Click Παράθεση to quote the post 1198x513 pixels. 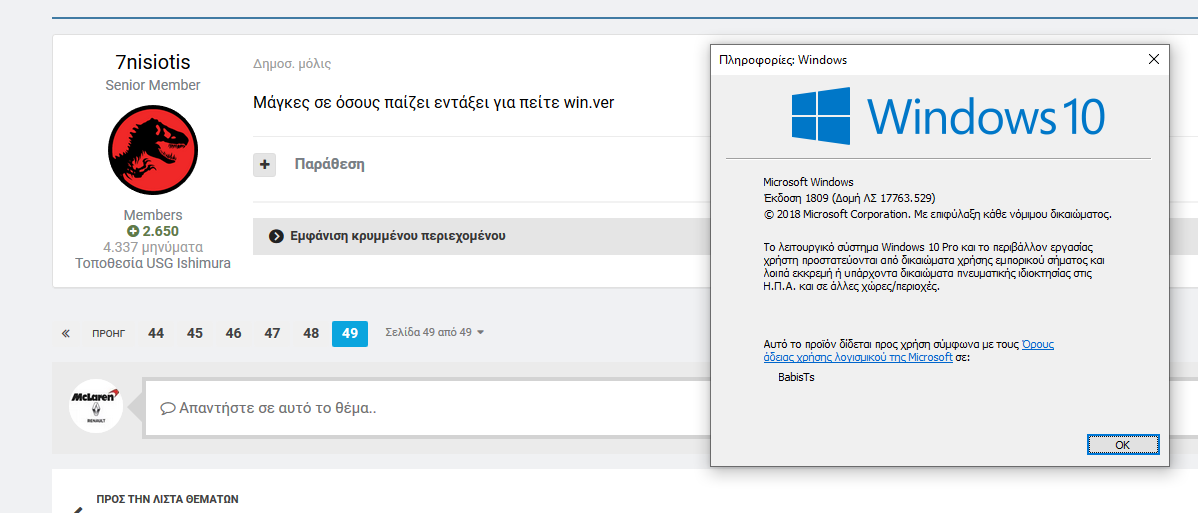329,164
